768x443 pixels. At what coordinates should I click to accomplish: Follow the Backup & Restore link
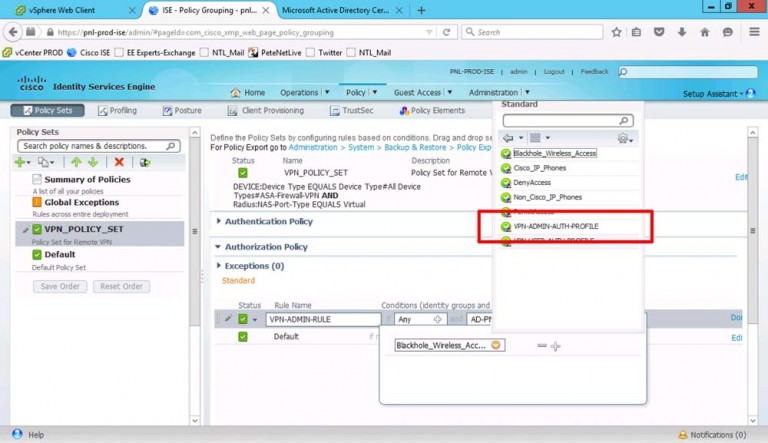pos(415,147)
